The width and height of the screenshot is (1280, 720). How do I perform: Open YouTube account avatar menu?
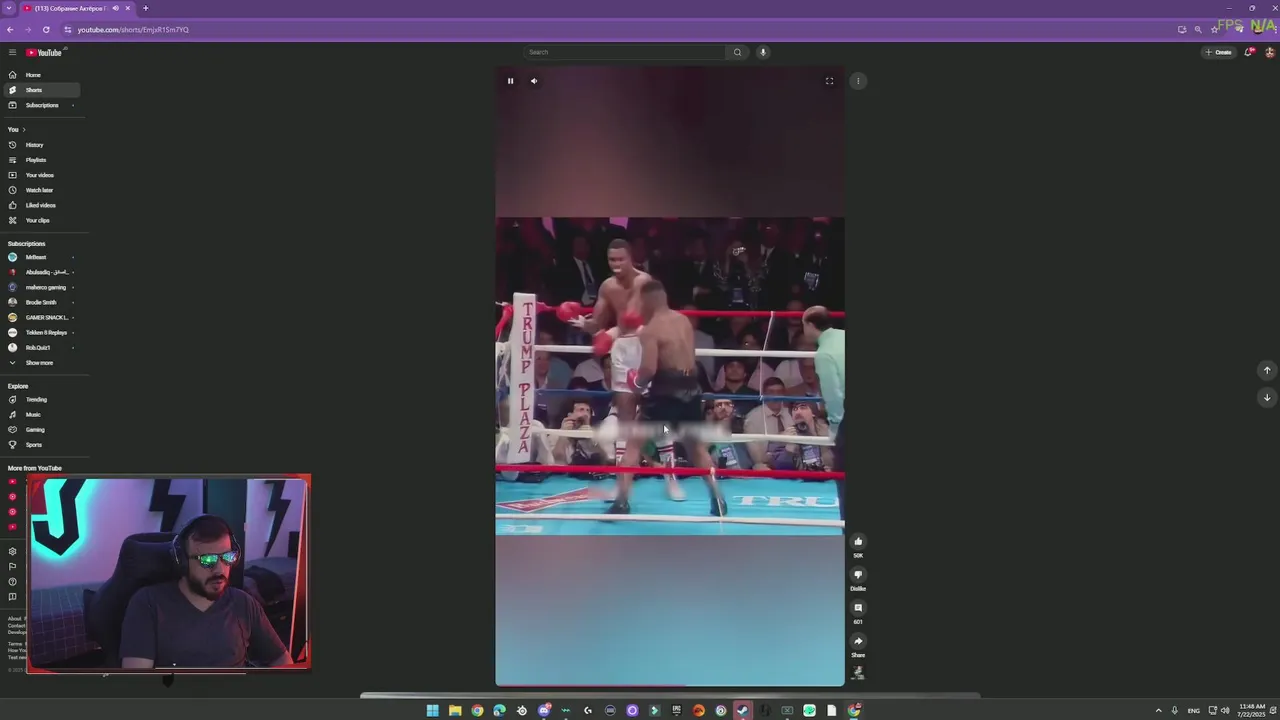tap(1270, 52)
